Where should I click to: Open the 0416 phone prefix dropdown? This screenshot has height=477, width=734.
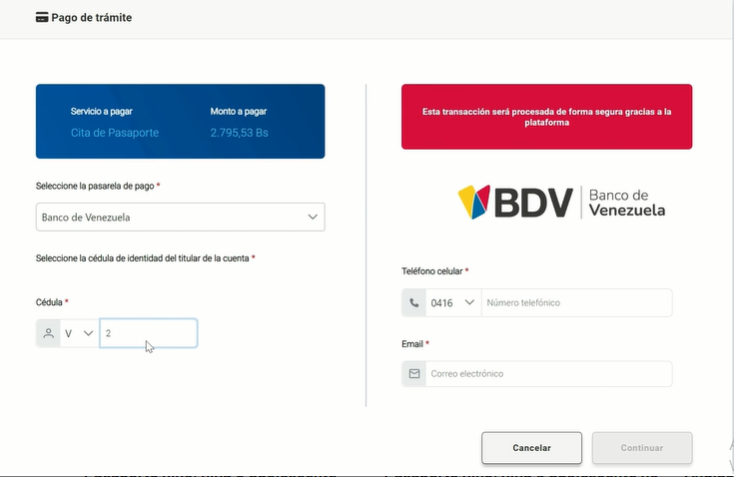point(453,303)
